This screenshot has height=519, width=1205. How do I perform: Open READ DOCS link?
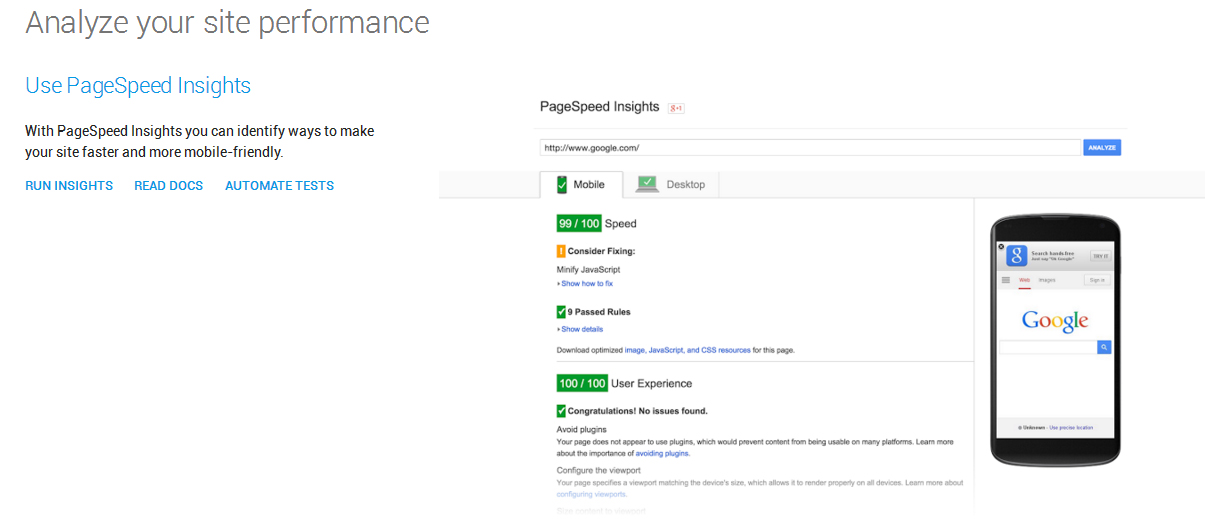click(x=169, y=186)
